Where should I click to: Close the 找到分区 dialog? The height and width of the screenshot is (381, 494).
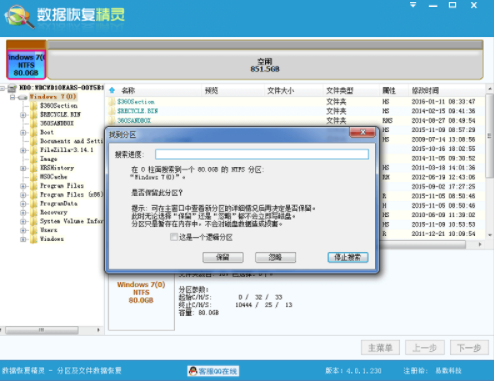click(362, 132)
